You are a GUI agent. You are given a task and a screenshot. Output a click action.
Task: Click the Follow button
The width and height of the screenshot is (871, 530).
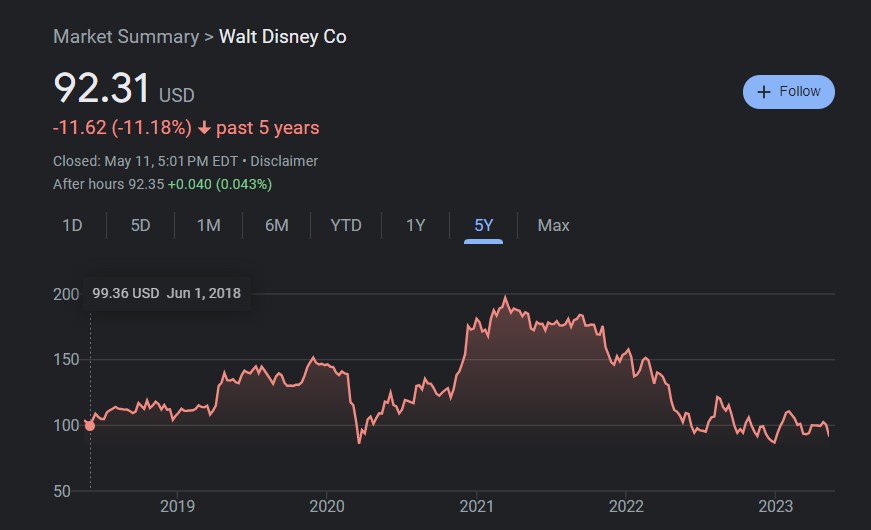(x=789, y=92)
